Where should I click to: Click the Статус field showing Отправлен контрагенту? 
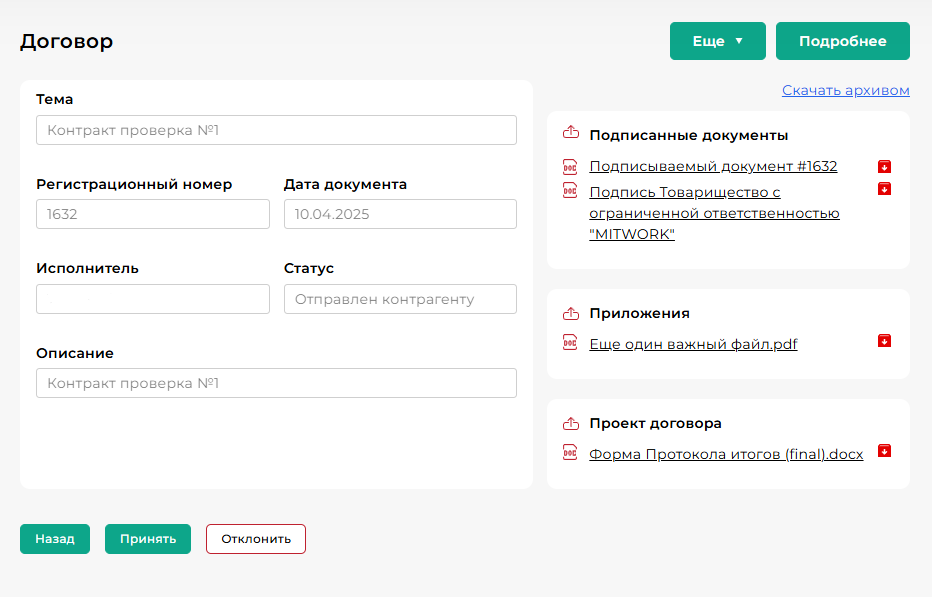400,299
